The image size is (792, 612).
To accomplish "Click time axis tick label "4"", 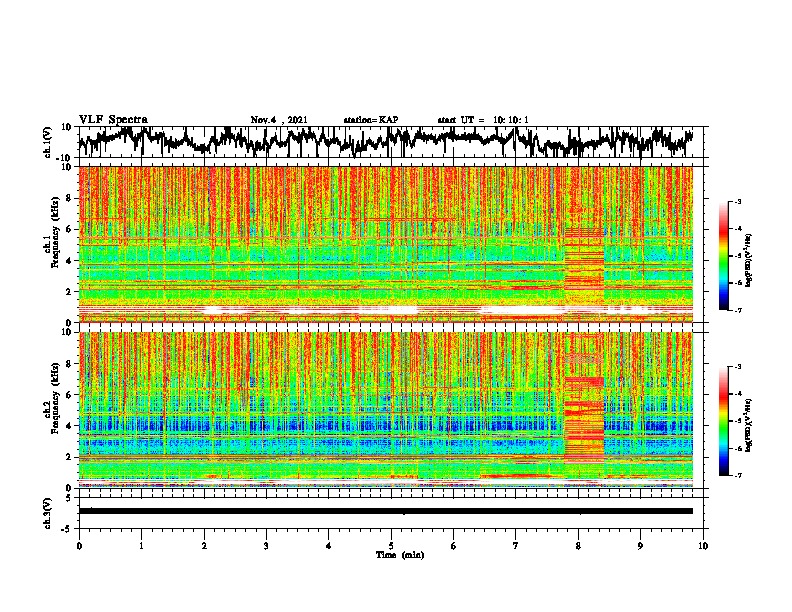I will (329, 546).
